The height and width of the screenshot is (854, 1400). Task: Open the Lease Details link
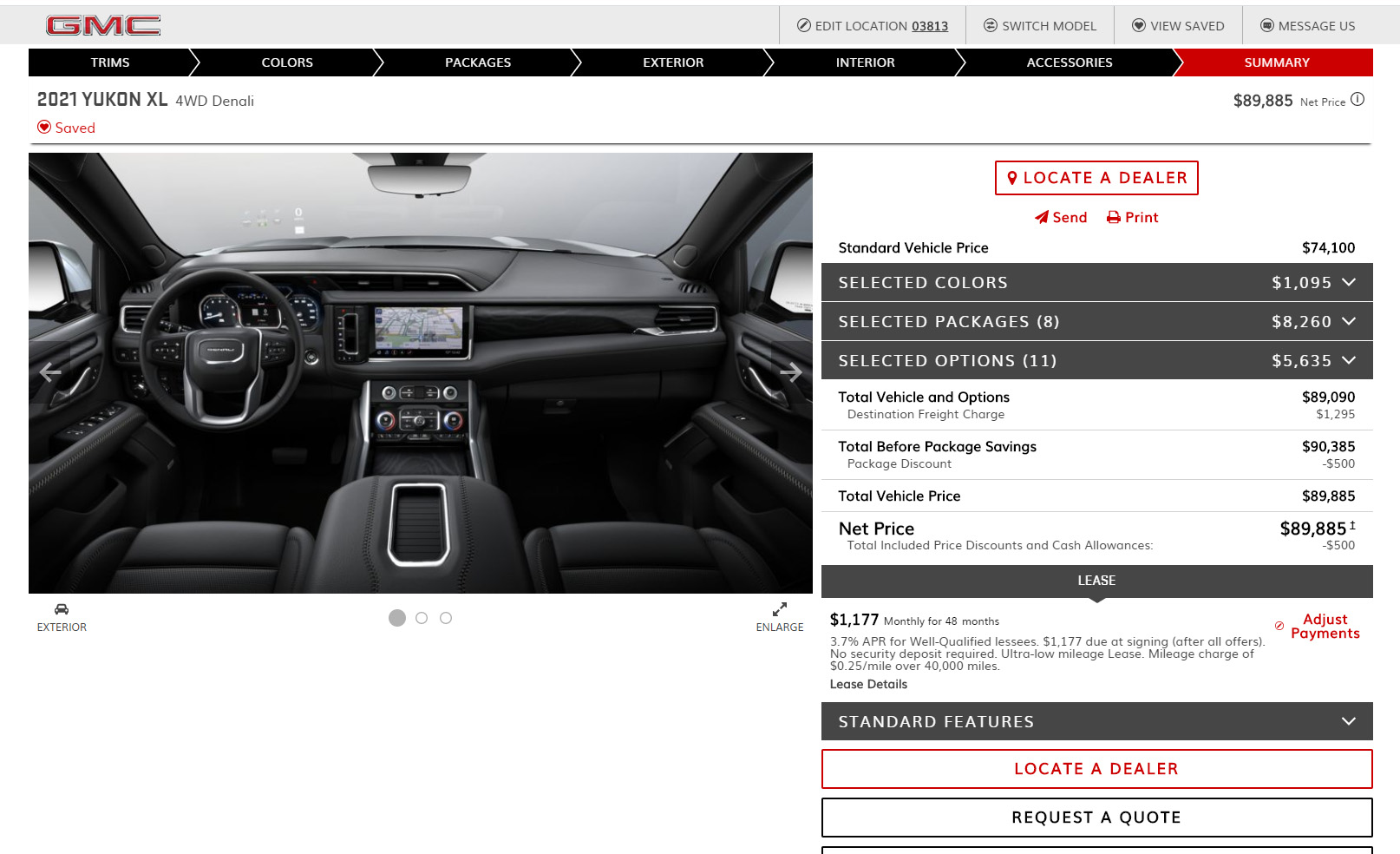pyautogui.click(x=868, y=685)
